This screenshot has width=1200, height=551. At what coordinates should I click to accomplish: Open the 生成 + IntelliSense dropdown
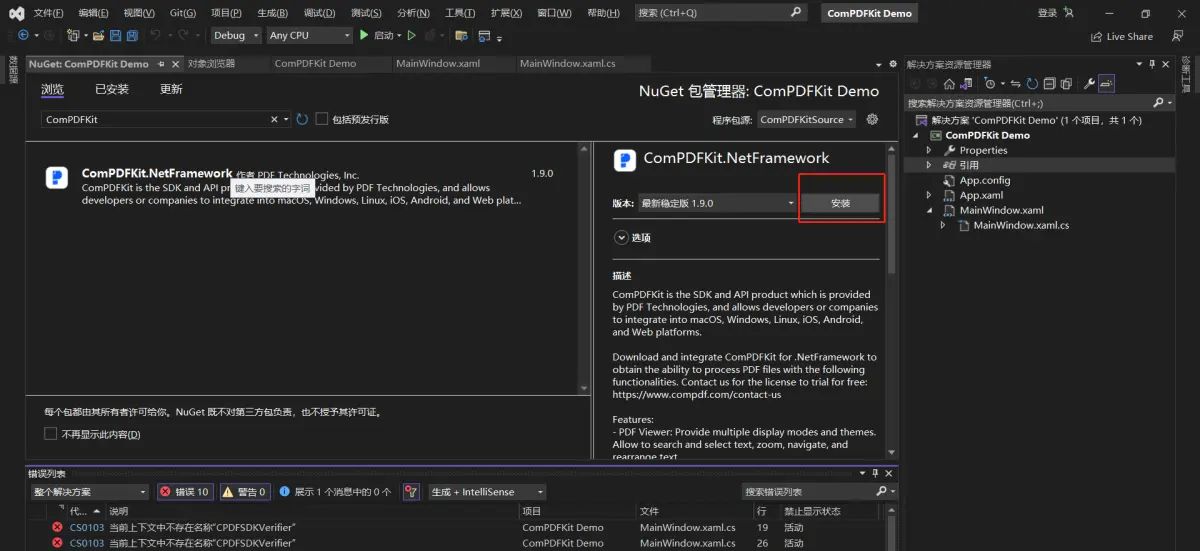coord(487,492)
